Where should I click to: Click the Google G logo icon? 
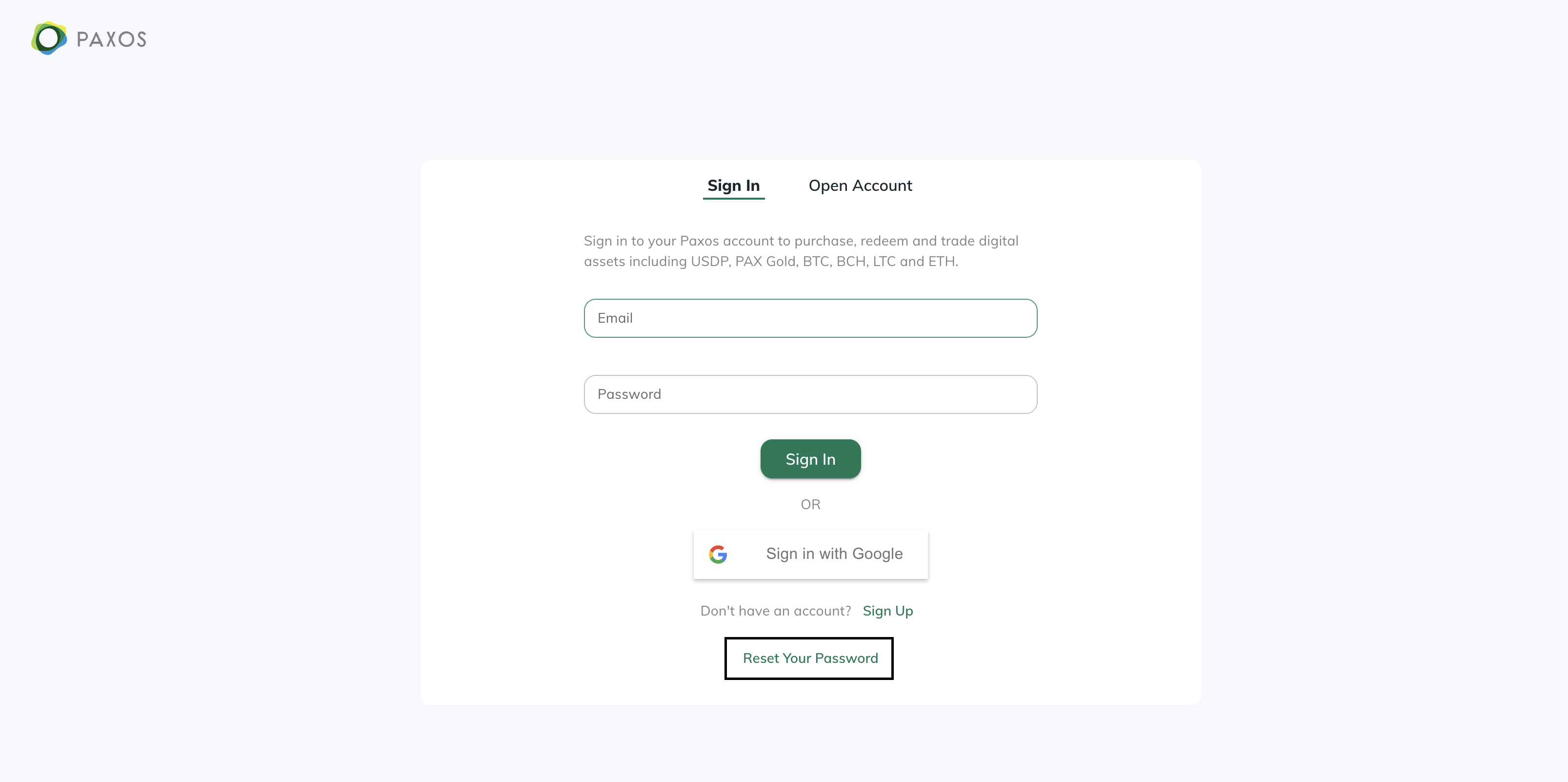coord(718,554)
